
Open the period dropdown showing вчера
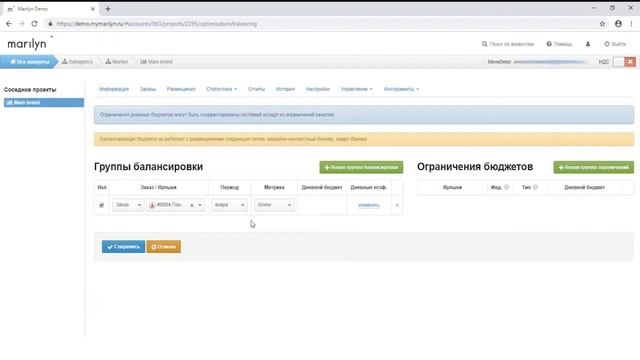click(x=229, y=205)
